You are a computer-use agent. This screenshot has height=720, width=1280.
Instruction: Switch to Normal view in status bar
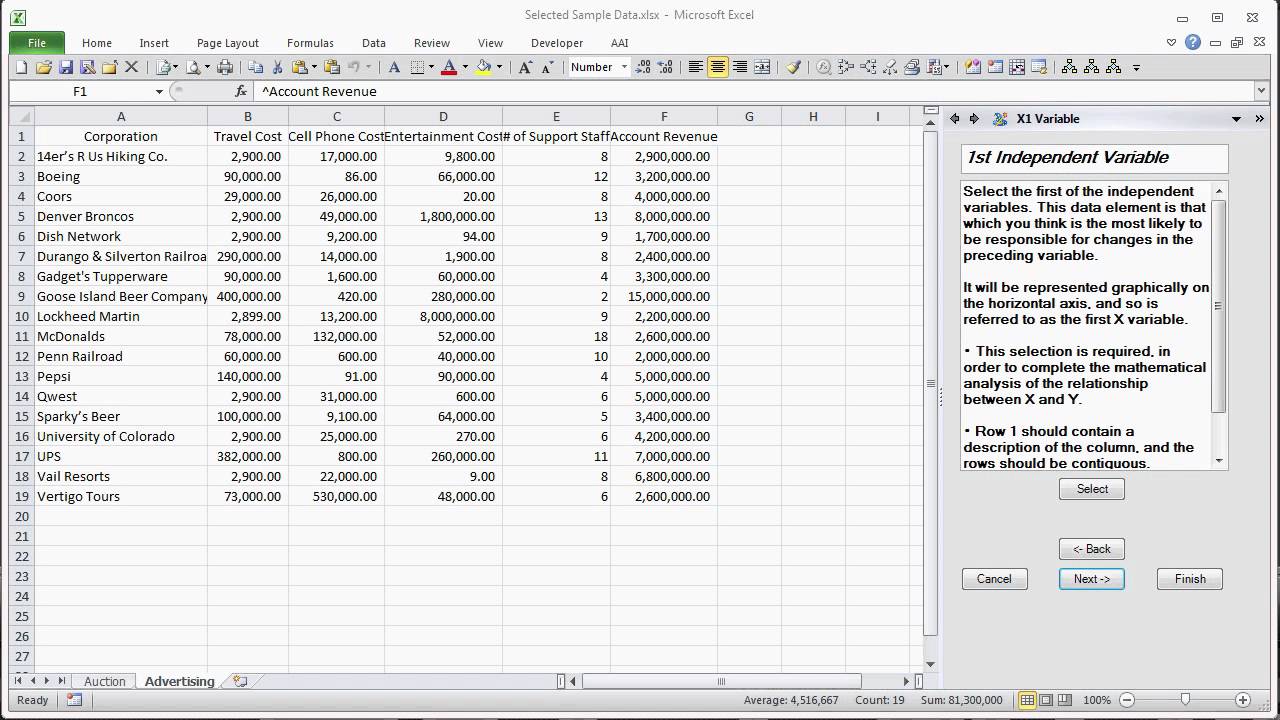1027,700
